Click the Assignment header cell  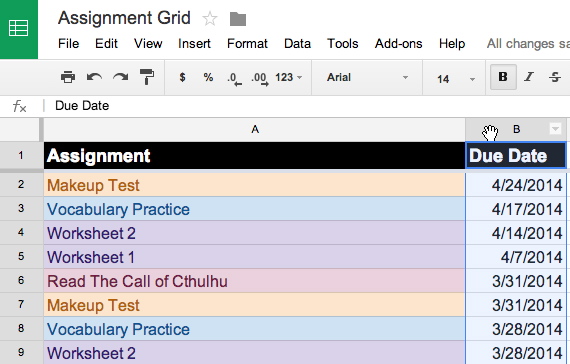[x=254, y=156]
